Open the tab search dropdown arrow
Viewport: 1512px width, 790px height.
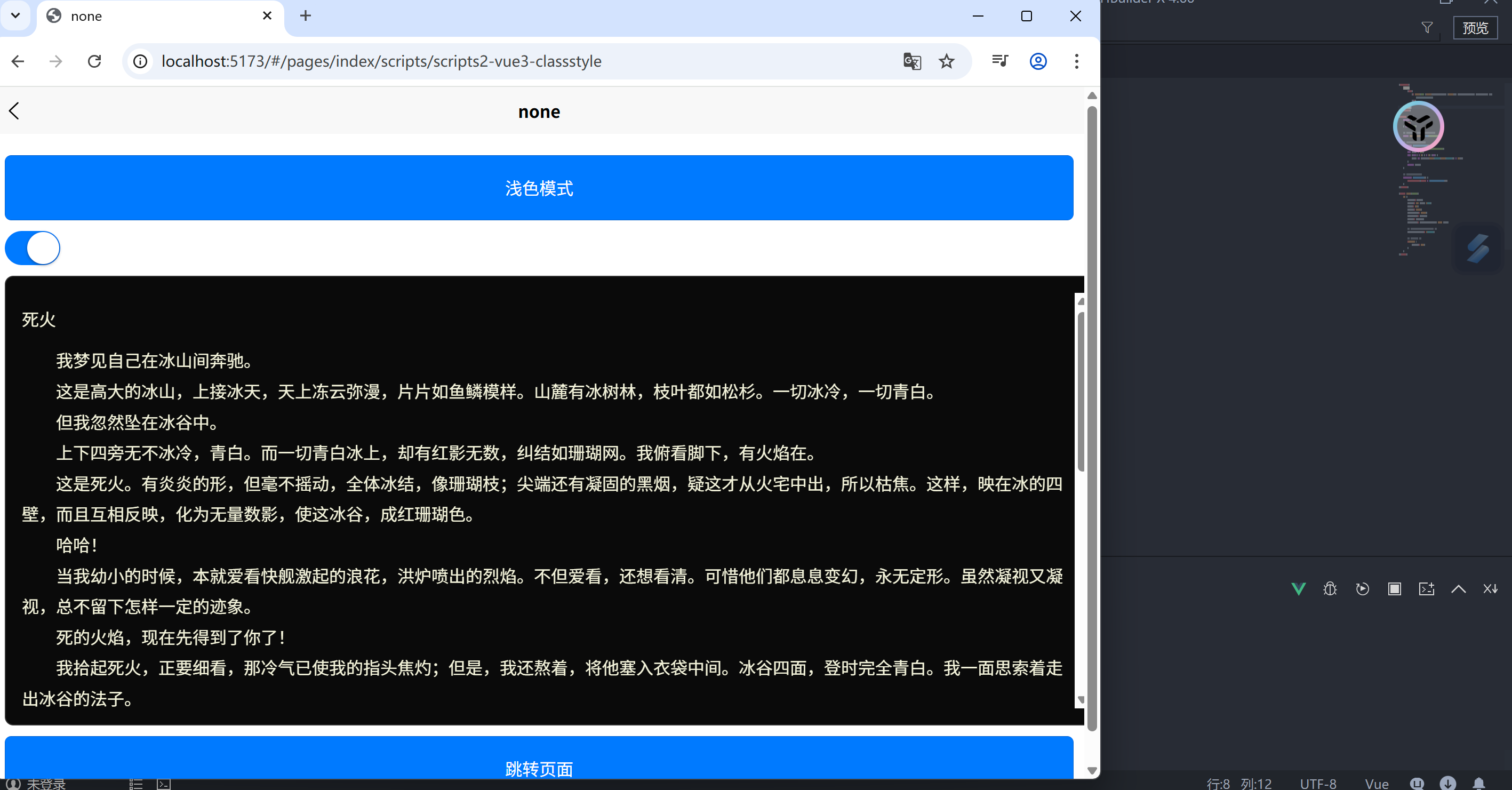pos(16,16)
